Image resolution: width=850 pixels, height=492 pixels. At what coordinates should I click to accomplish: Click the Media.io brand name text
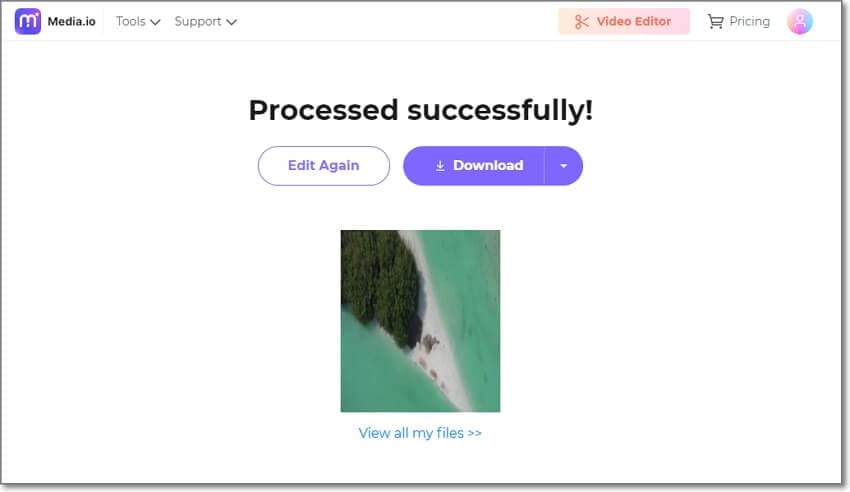tap(72, 22)
